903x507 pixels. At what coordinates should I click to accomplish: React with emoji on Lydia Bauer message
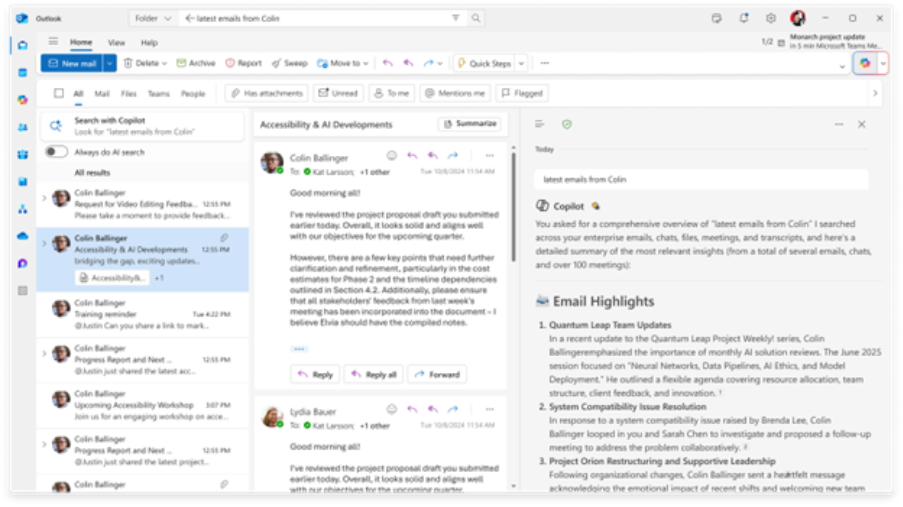pyautogui.click(x=392, y=410)
